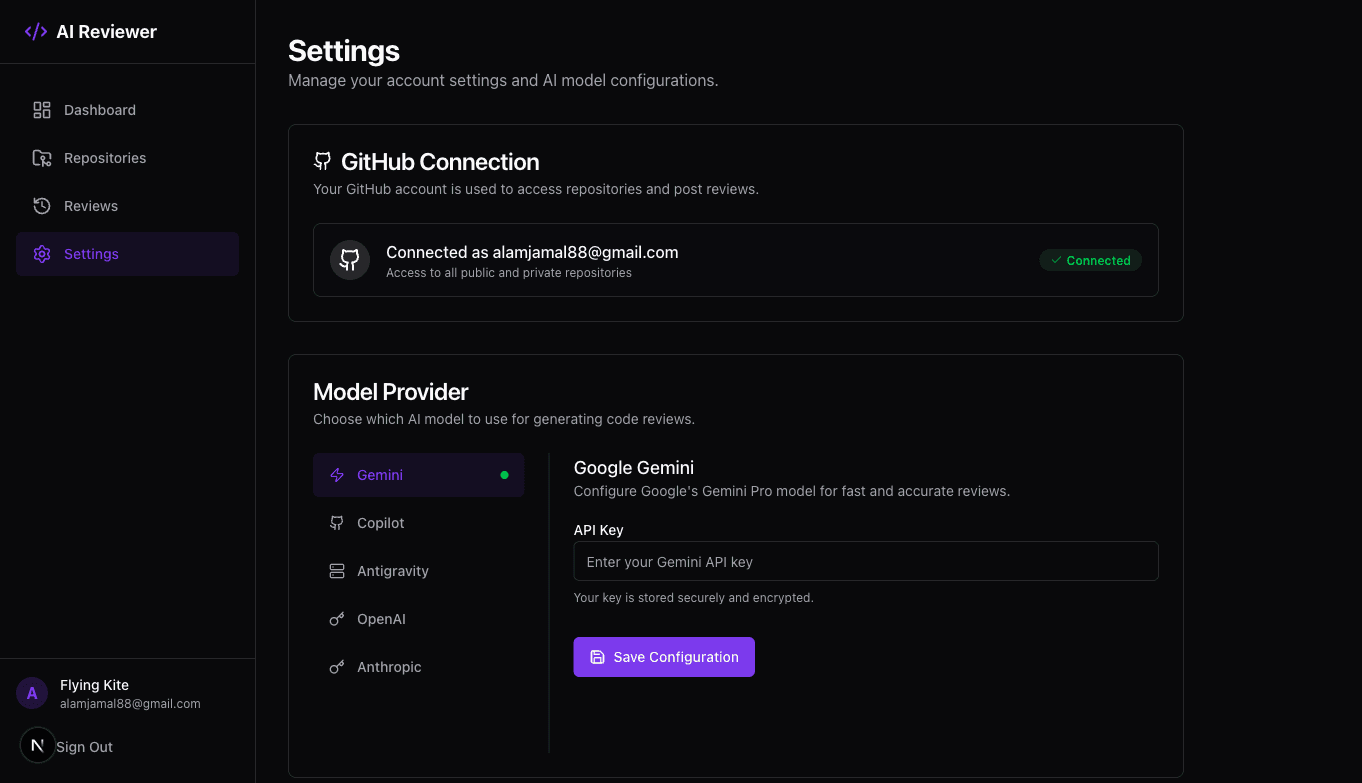Click the green Connected status badge
This screenshot has height=783, width=1362.
click(1090, 260)
